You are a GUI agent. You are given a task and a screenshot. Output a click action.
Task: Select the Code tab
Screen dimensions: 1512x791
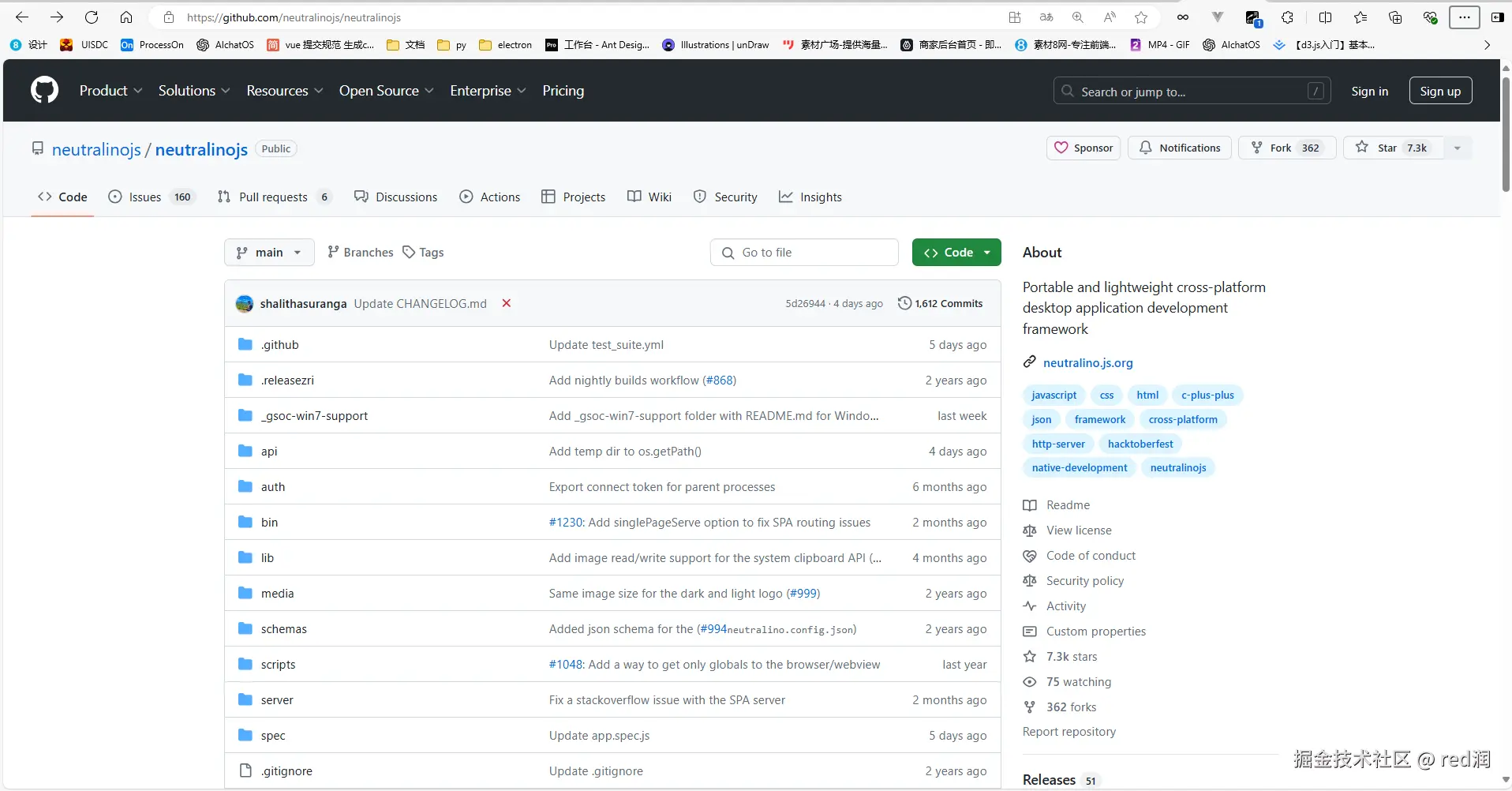62,197
